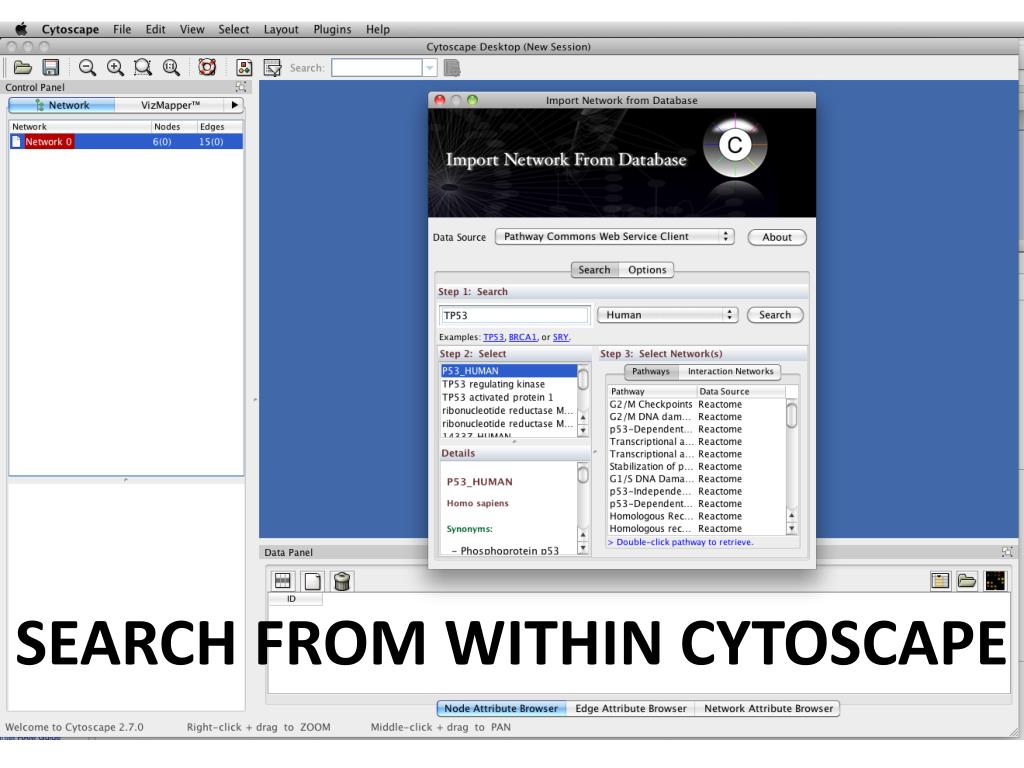
Task: Click the Details pane scrollbar thumb
Action: point(583,474)
